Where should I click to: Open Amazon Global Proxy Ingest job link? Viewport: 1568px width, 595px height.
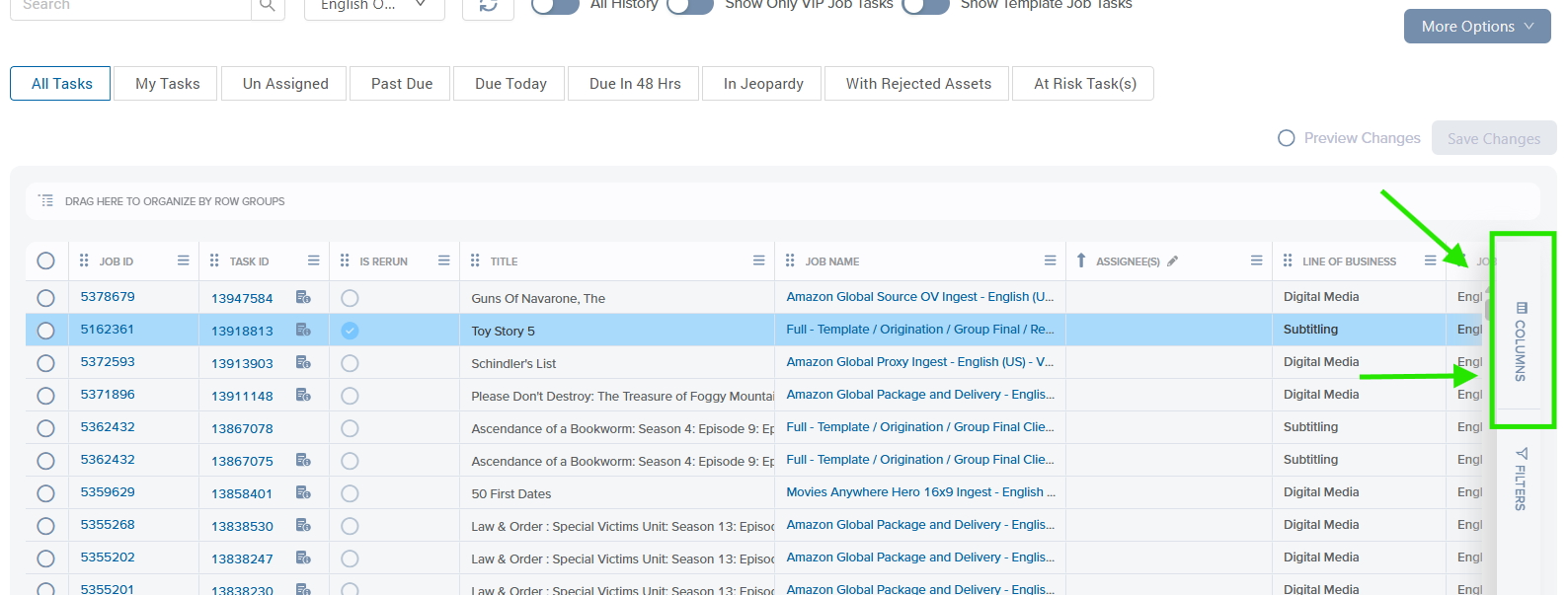(x=920, y=362)
